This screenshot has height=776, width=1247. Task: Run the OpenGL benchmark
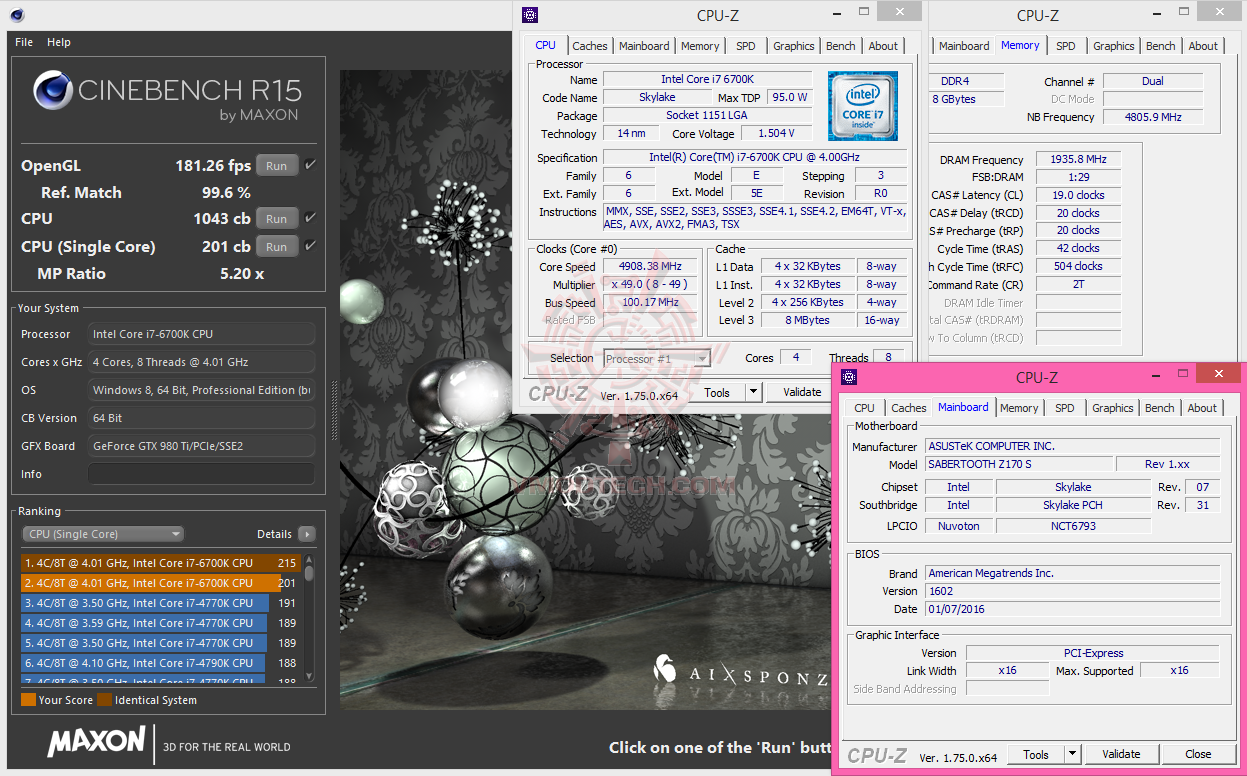(277, 166)
